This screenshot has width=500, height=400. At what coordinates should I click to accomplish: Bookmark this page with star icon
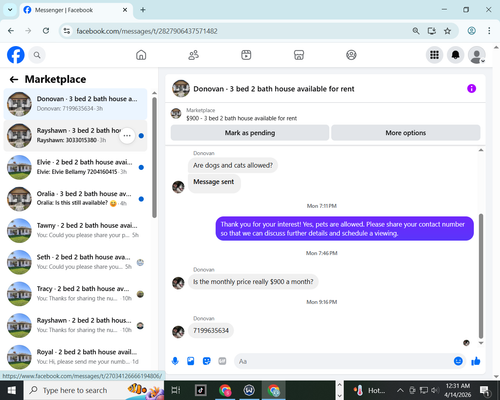coord(447,31)
